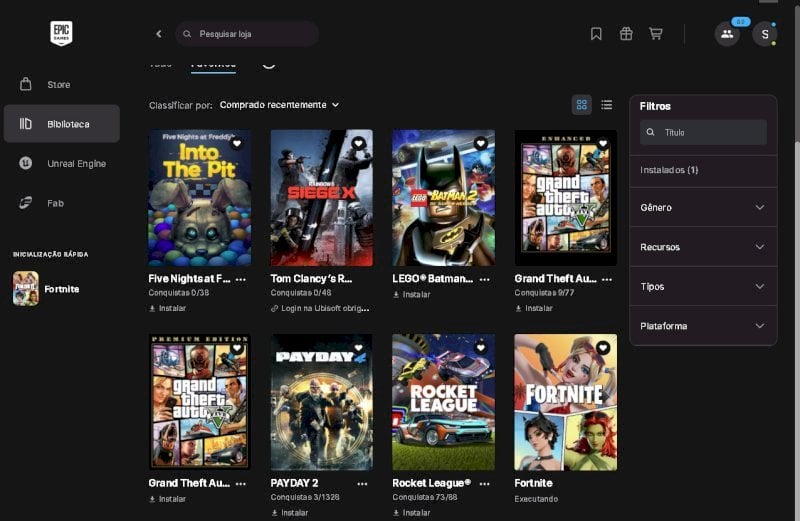Switch to list view layout
The height and width of the screenshot is (521, 800).
coord(607,105)
